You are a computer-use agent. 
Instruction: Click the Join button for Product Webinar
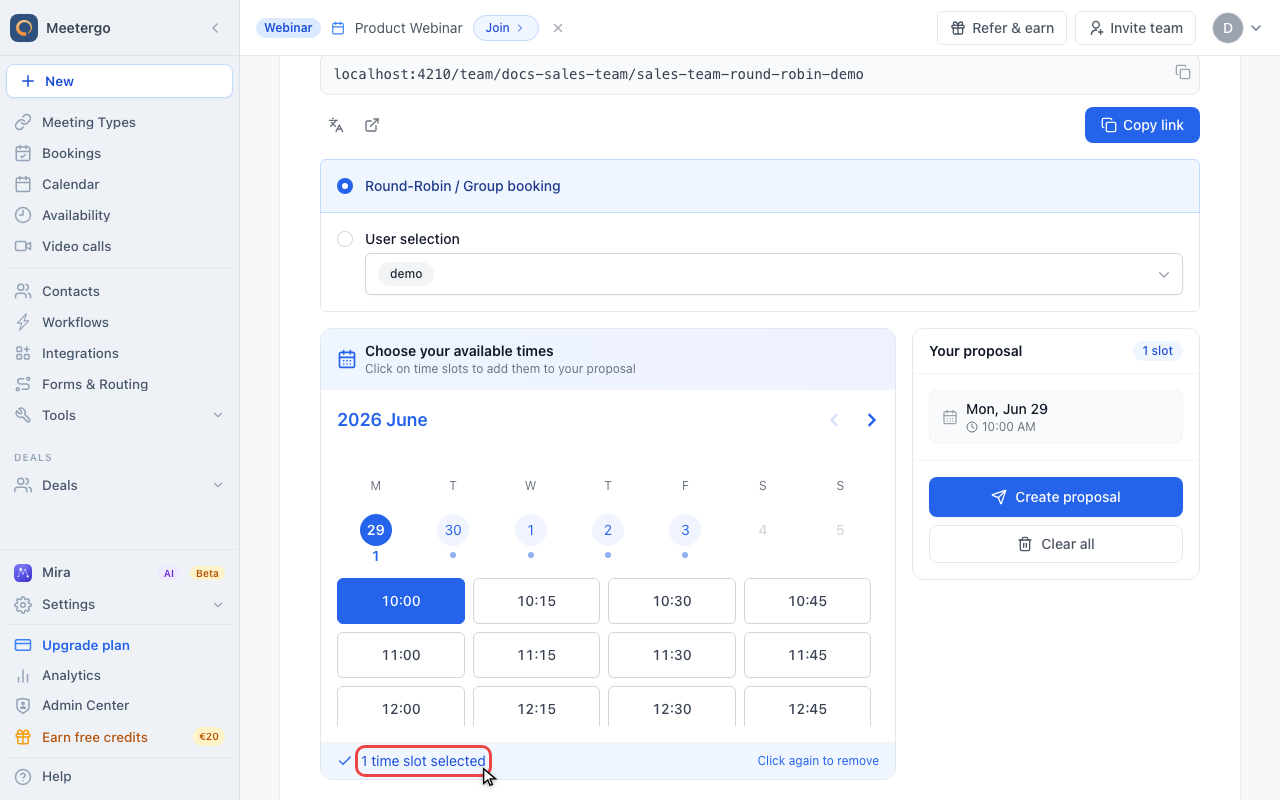coord(505,28)
